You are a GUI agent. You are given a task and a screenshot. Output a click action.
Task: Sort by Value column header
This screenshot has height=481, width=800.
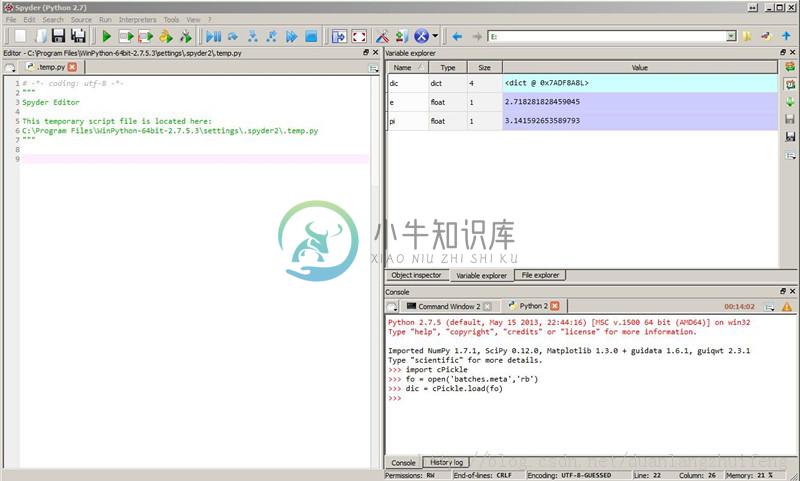[x=640, y=67]
